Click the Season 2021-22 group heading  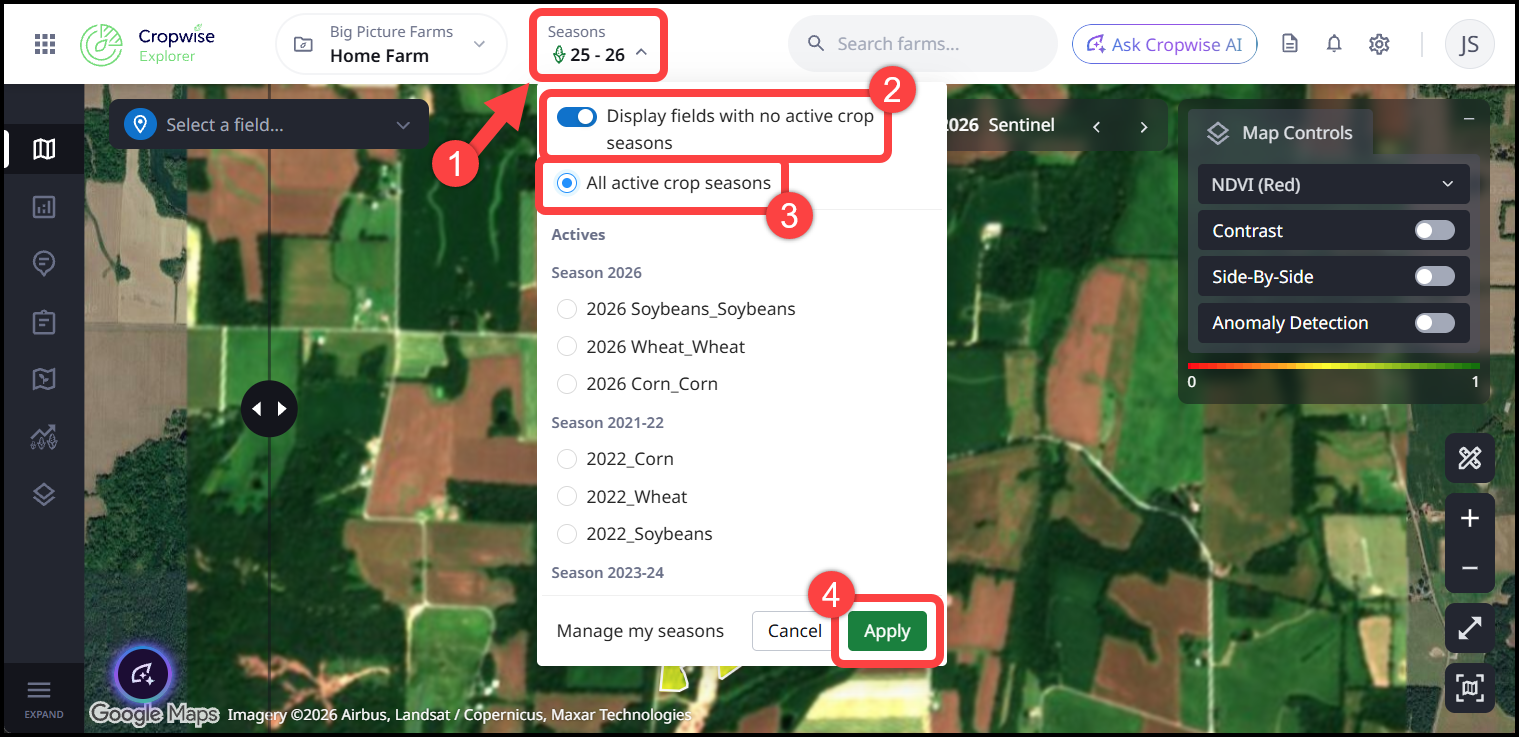pos(607,423)
